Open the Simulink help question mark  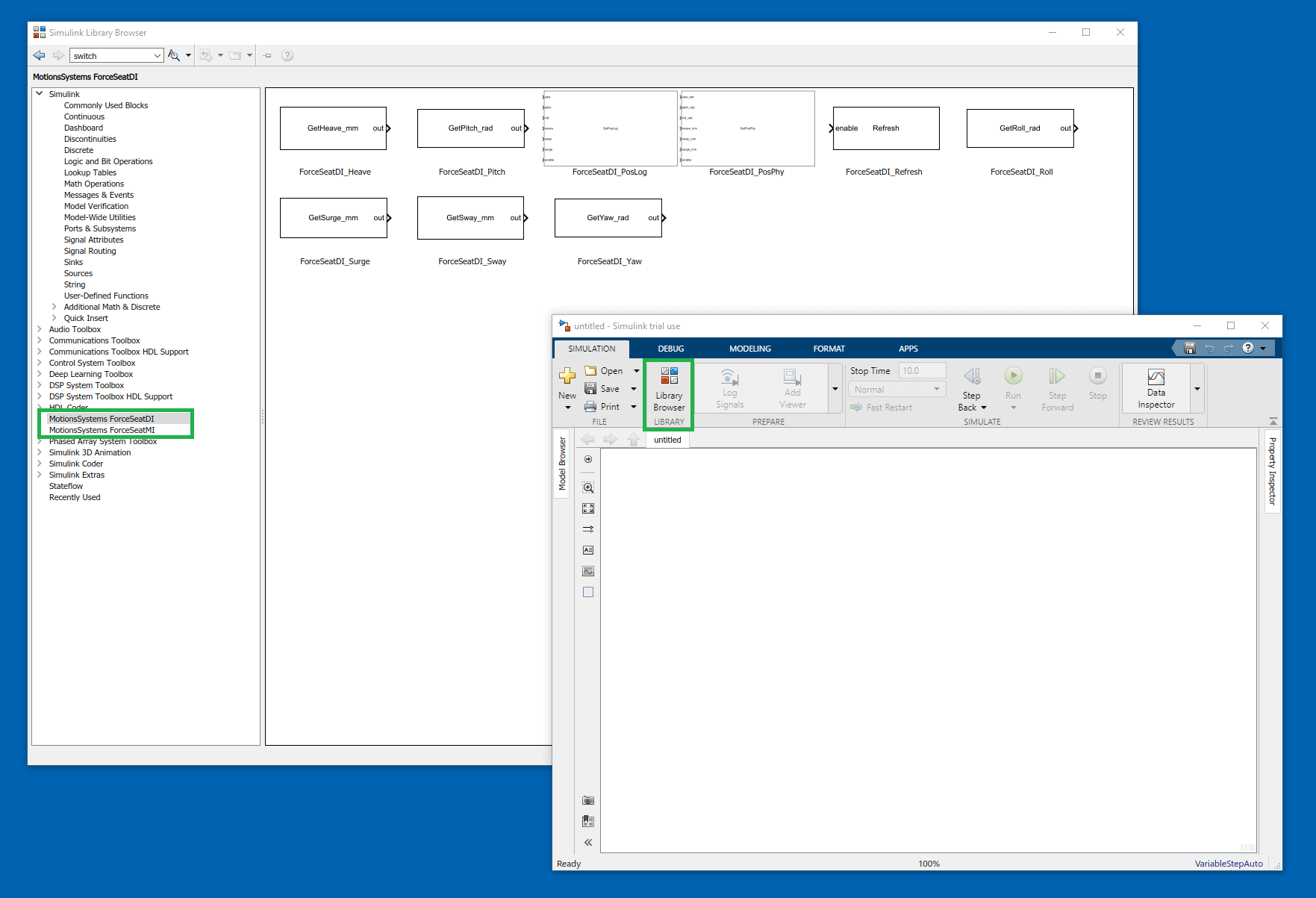pyautogui.click(x=1247, y=348)
